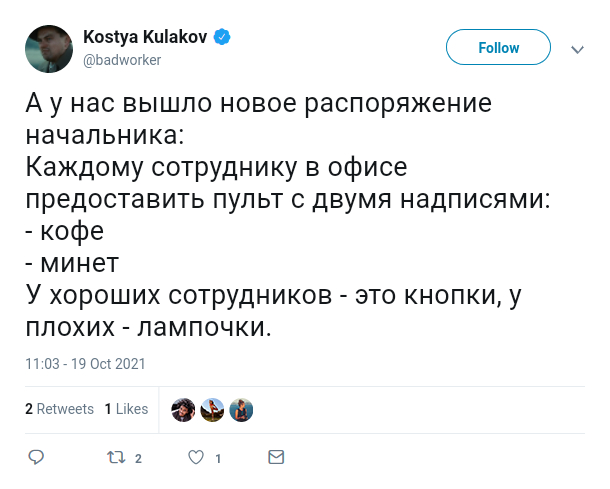Click the last small avatar beside Likes
Viewport: 610px width, 489px height.
click(240, 409)
